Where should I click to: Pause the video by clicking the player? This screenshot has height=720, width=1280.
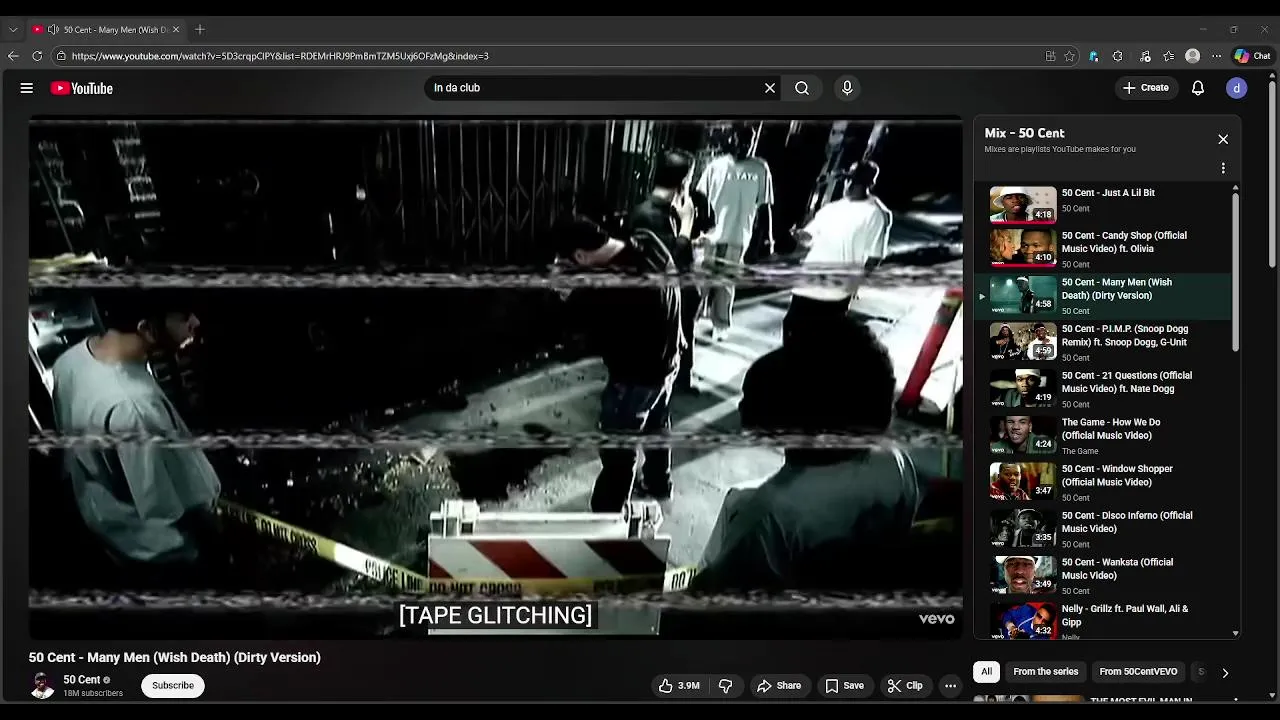496,377
